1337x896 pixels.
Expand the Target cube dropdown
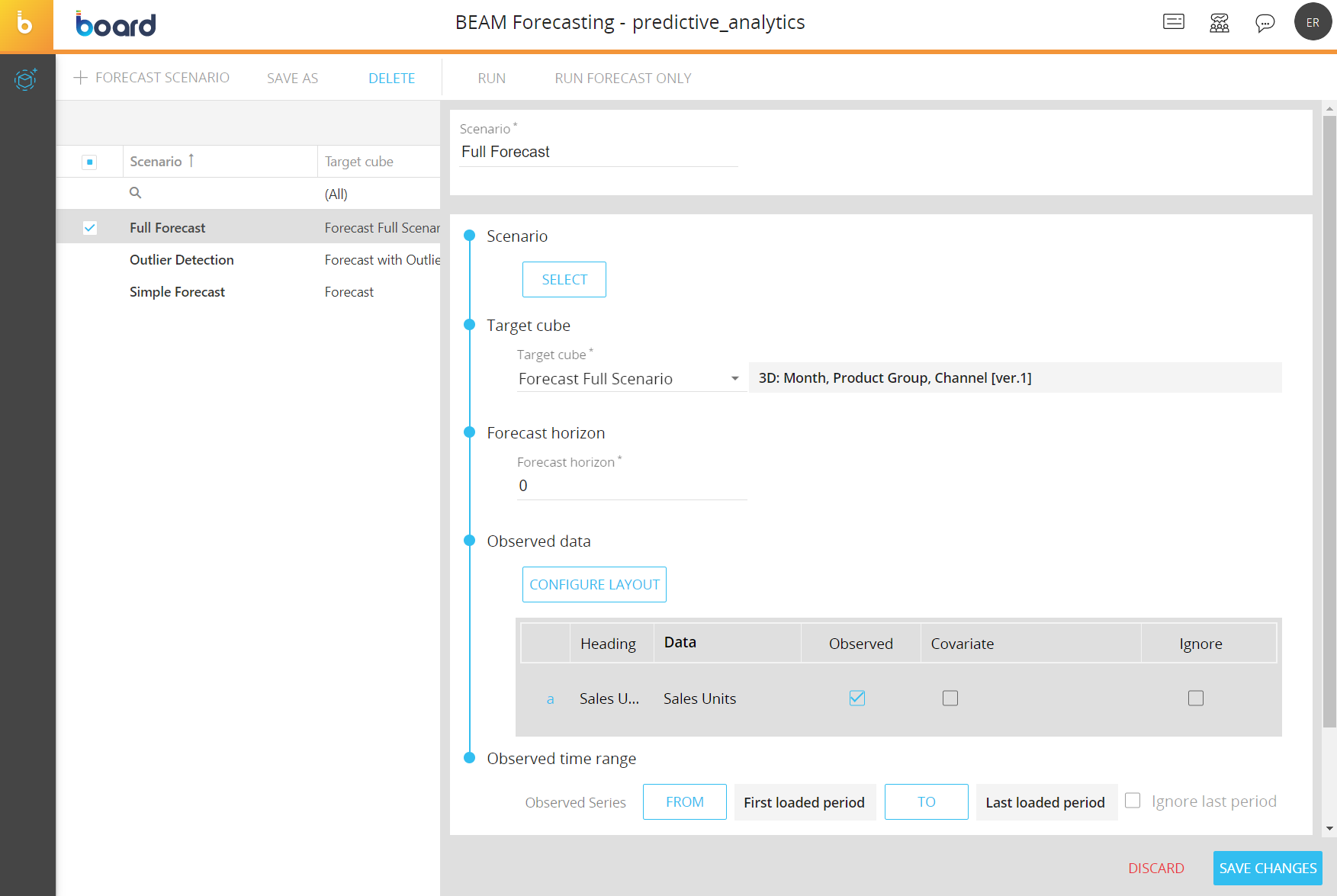[x=734, y=379]
